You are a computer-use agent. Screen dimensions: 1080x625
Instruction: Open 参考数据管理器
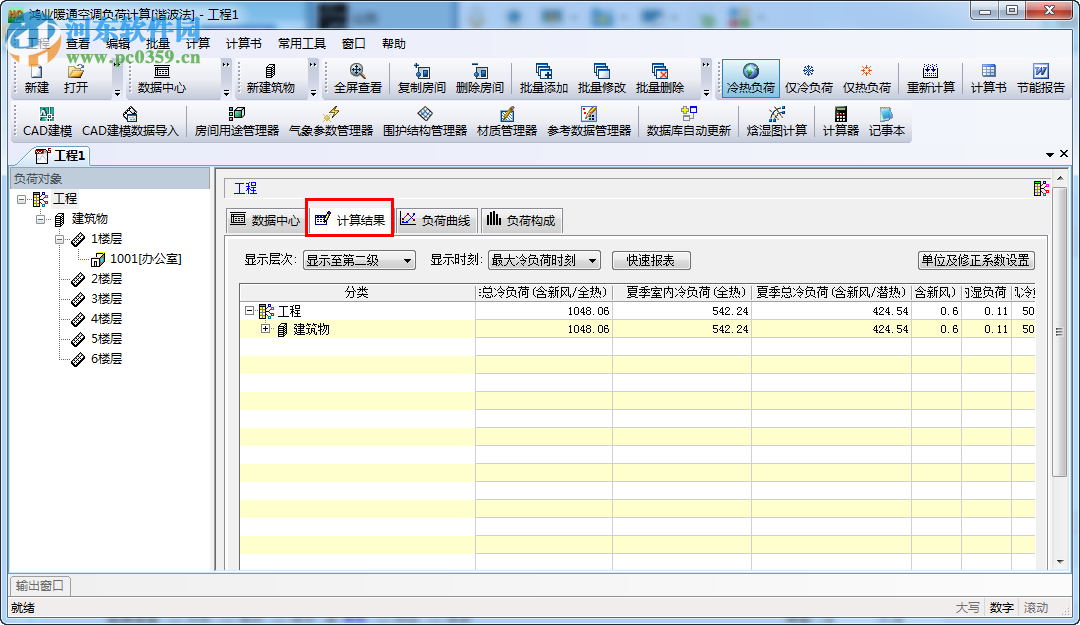point(589,122)
